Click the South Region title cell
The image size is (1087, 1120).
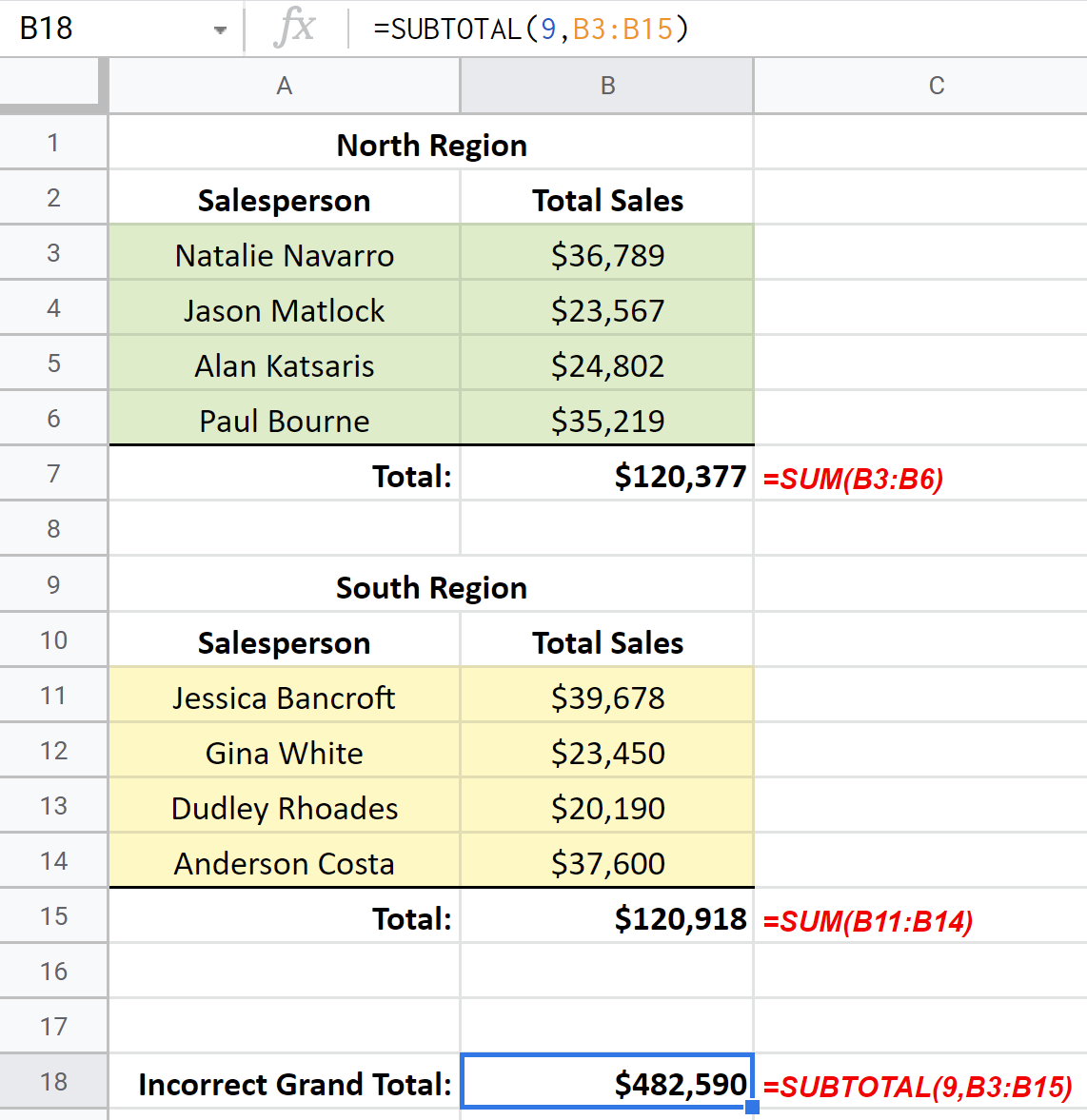(431, 586)
